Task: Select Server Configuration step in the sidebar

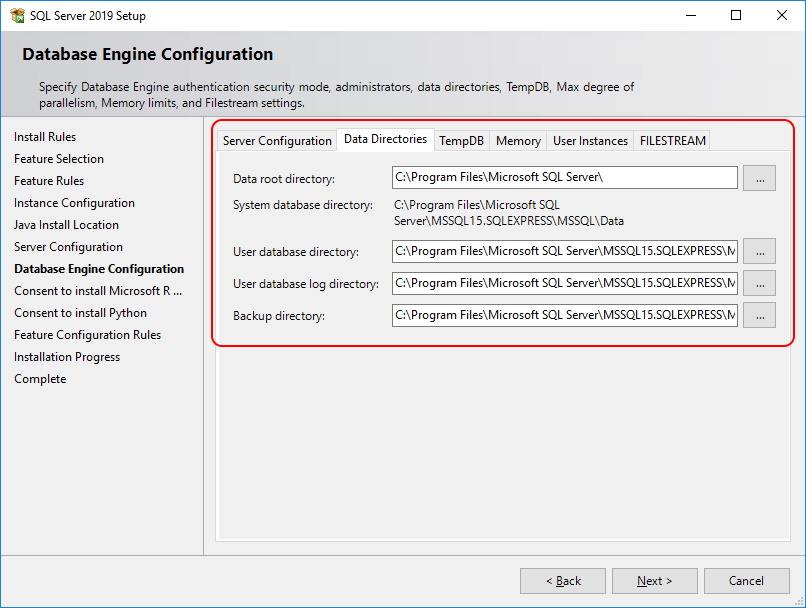Action: [x=68, y=247]
